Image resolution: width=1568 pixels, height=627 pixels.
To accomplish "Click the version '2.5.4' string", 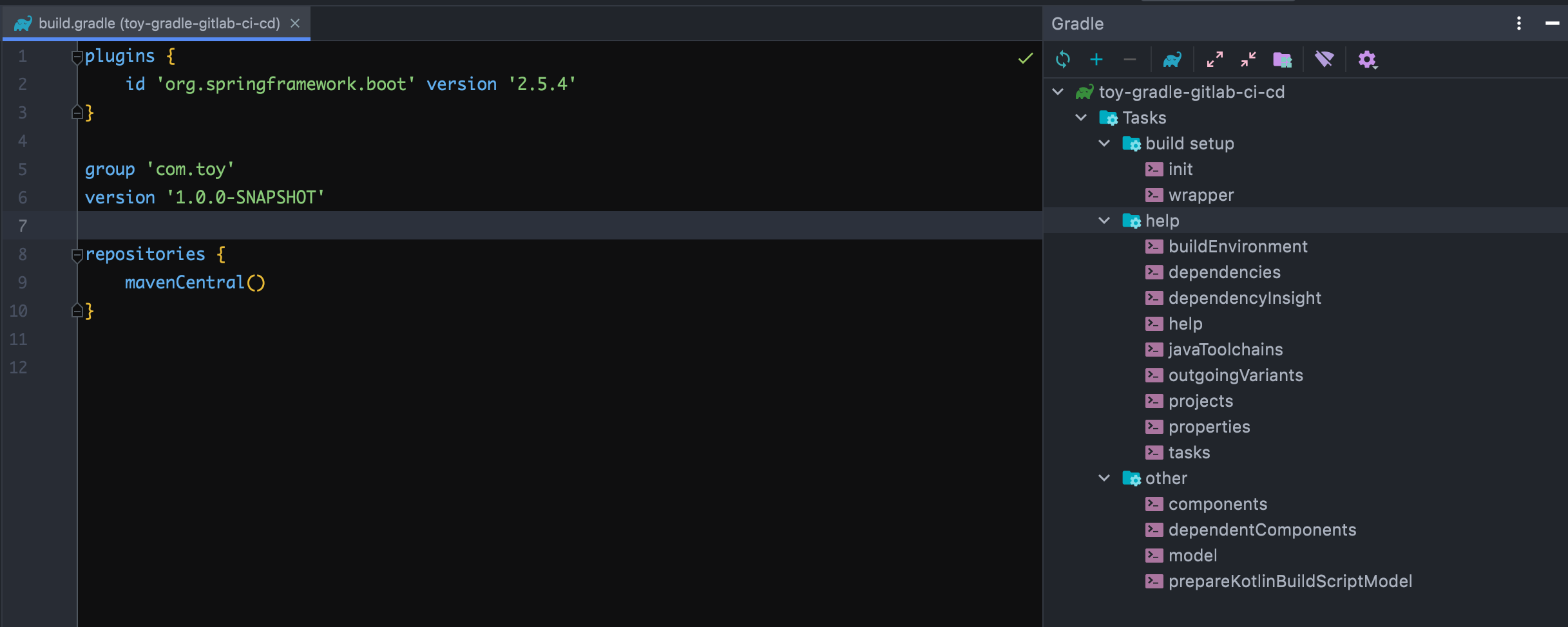I will point(542,84).
